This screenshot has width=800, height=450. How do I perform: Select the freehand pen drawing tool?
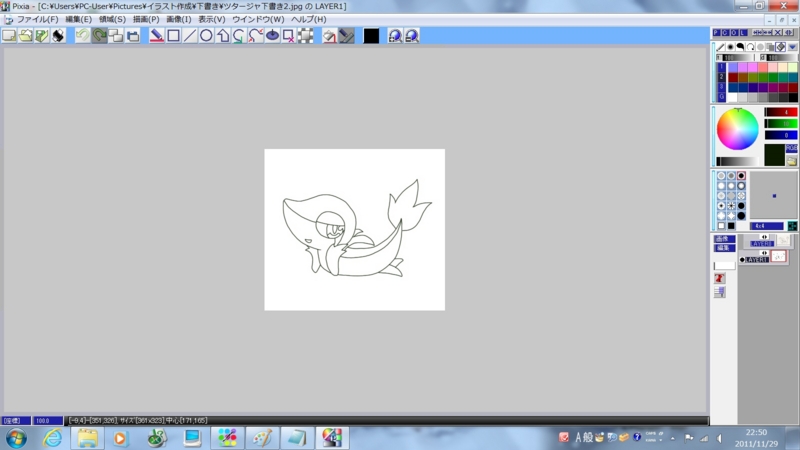[157, 36]
